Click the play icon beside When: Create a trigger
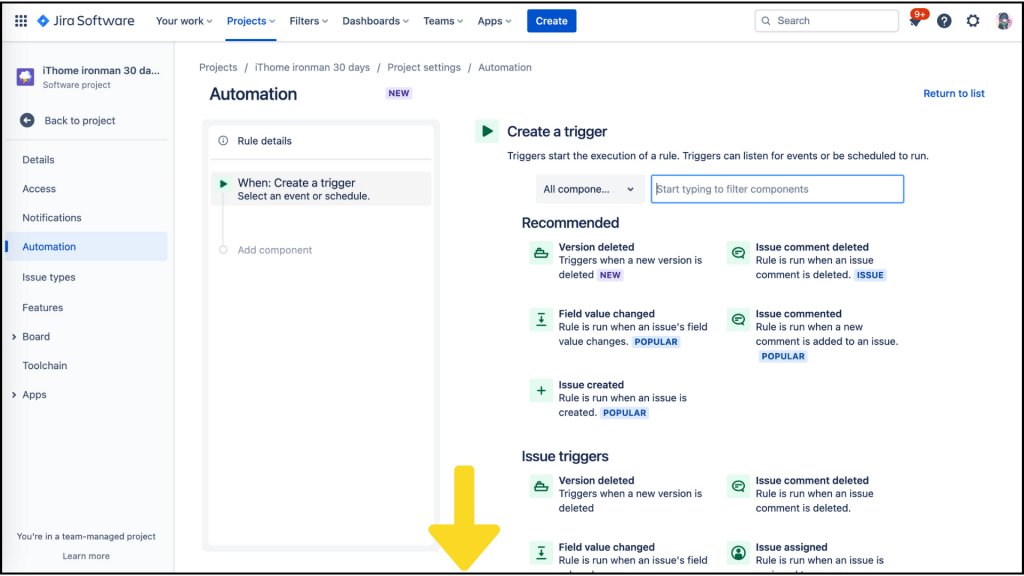1024x576 pixels. (x=223, y=184)
